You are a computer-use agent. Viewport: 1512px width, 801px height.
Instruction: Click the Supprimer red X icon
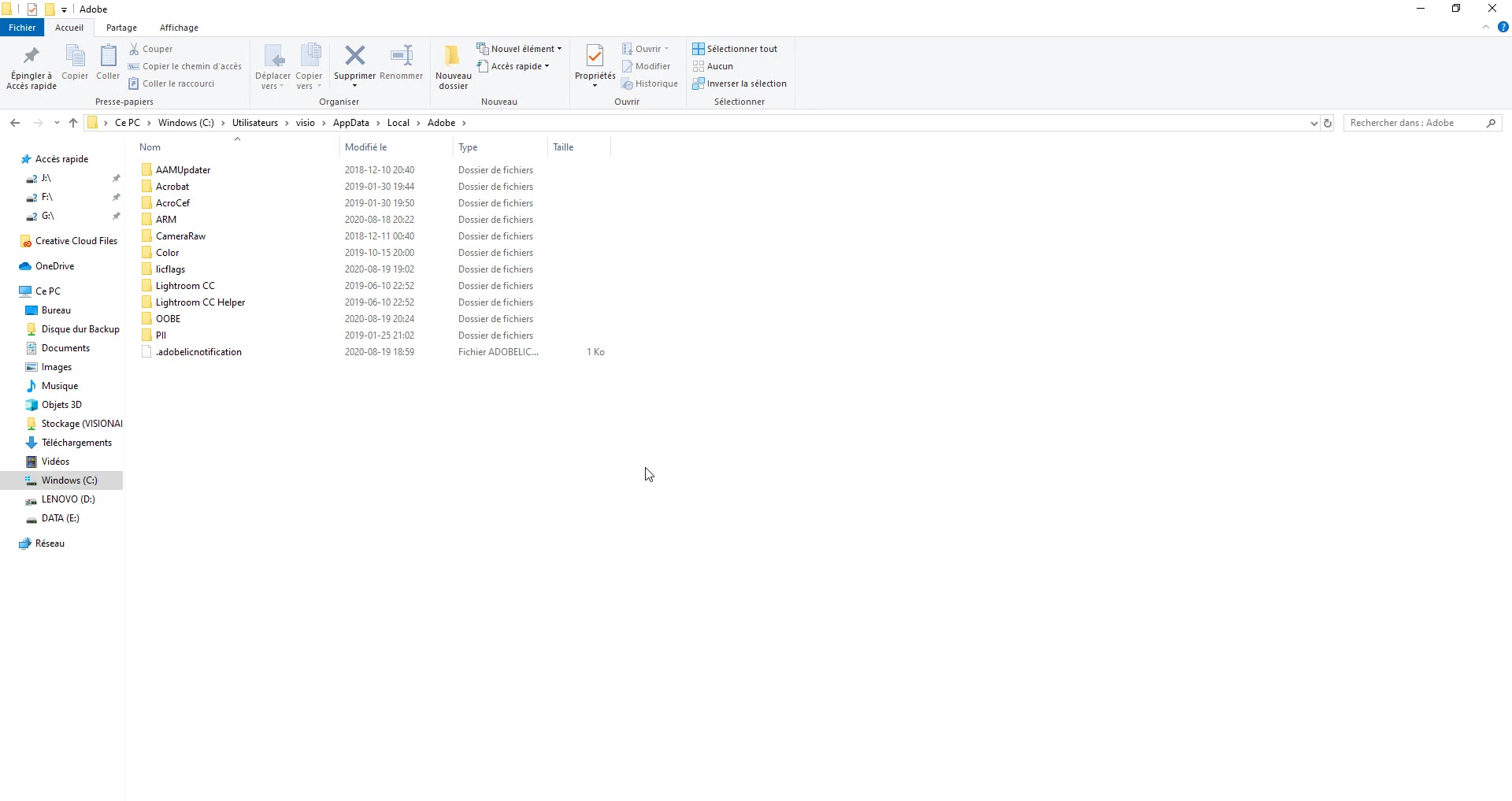point(355,55)
